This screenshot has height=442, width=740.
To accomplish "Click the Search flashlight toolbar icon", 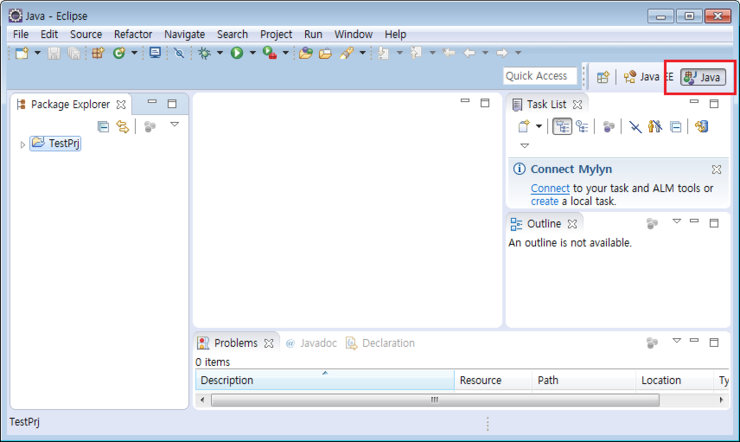I will (346, 53).
